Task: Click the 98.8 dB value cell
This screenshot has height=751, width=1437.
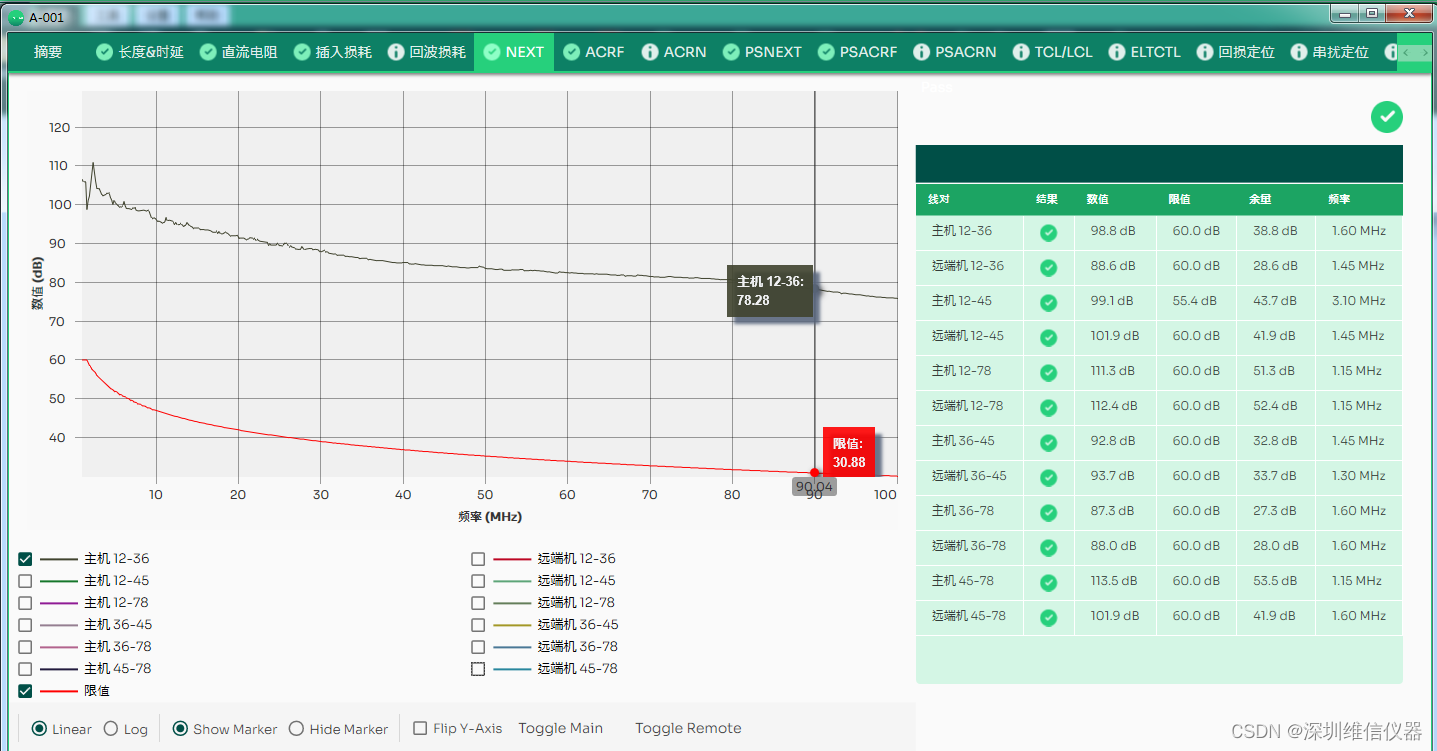Action: pyautogui.click(x=1113, y=231)
